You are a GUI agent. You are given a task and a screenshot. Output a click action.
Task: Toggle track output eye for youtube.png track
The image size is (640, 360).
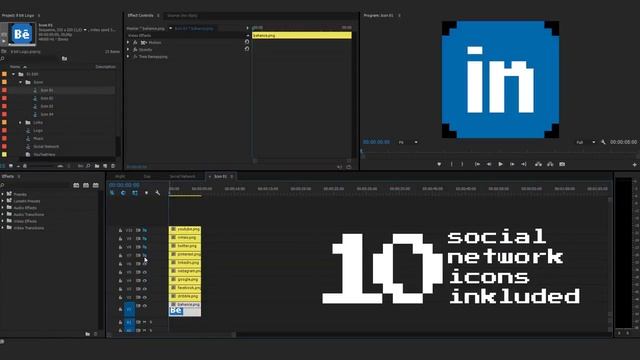pyautogui.click(x=144, y=230)
